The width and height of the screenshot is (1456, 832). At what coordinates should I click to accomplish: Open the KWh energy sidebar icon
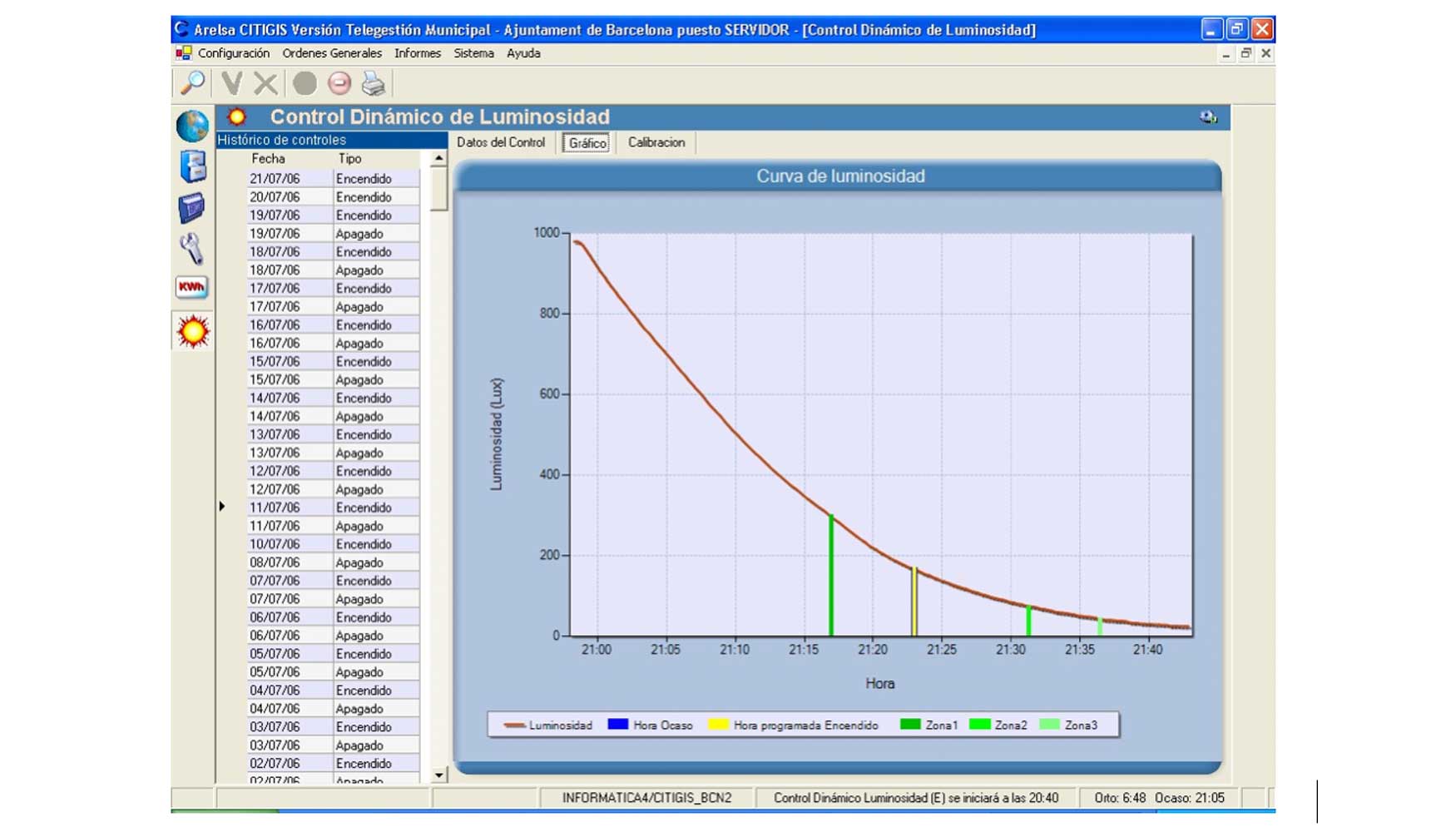click(191, 287)
